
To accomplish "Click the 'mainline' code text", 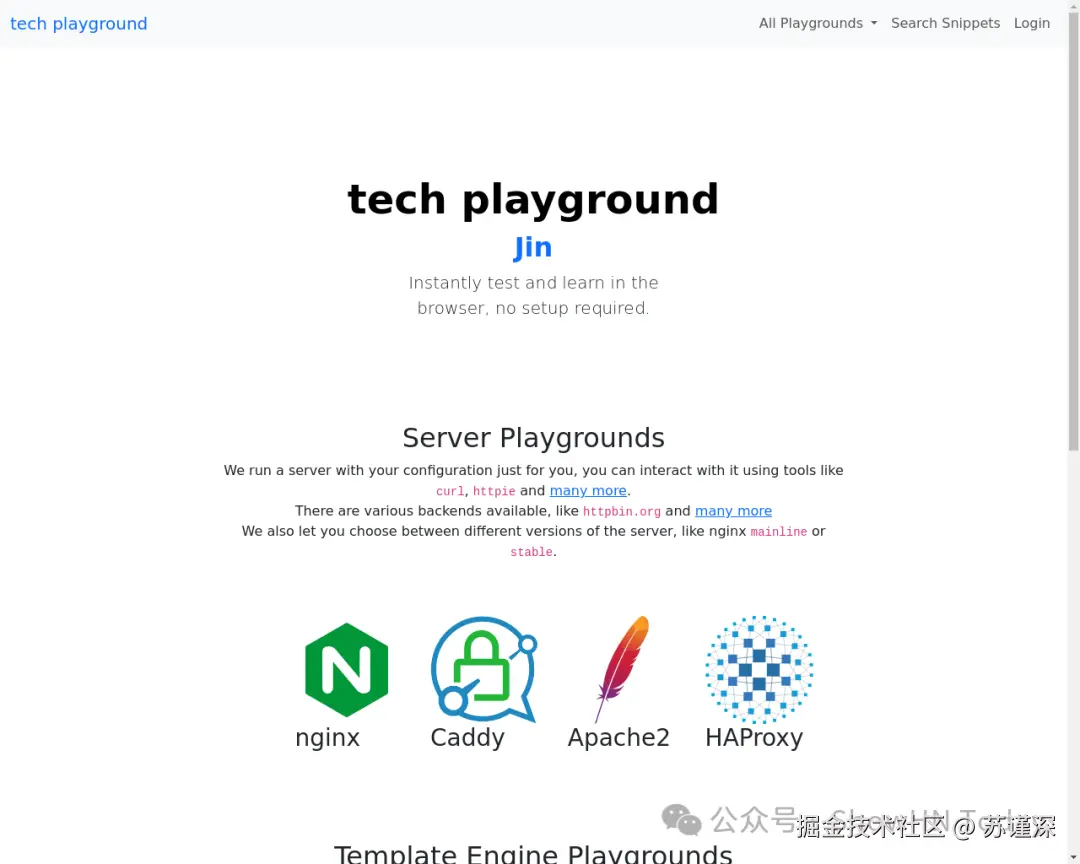I will [778, 532].
